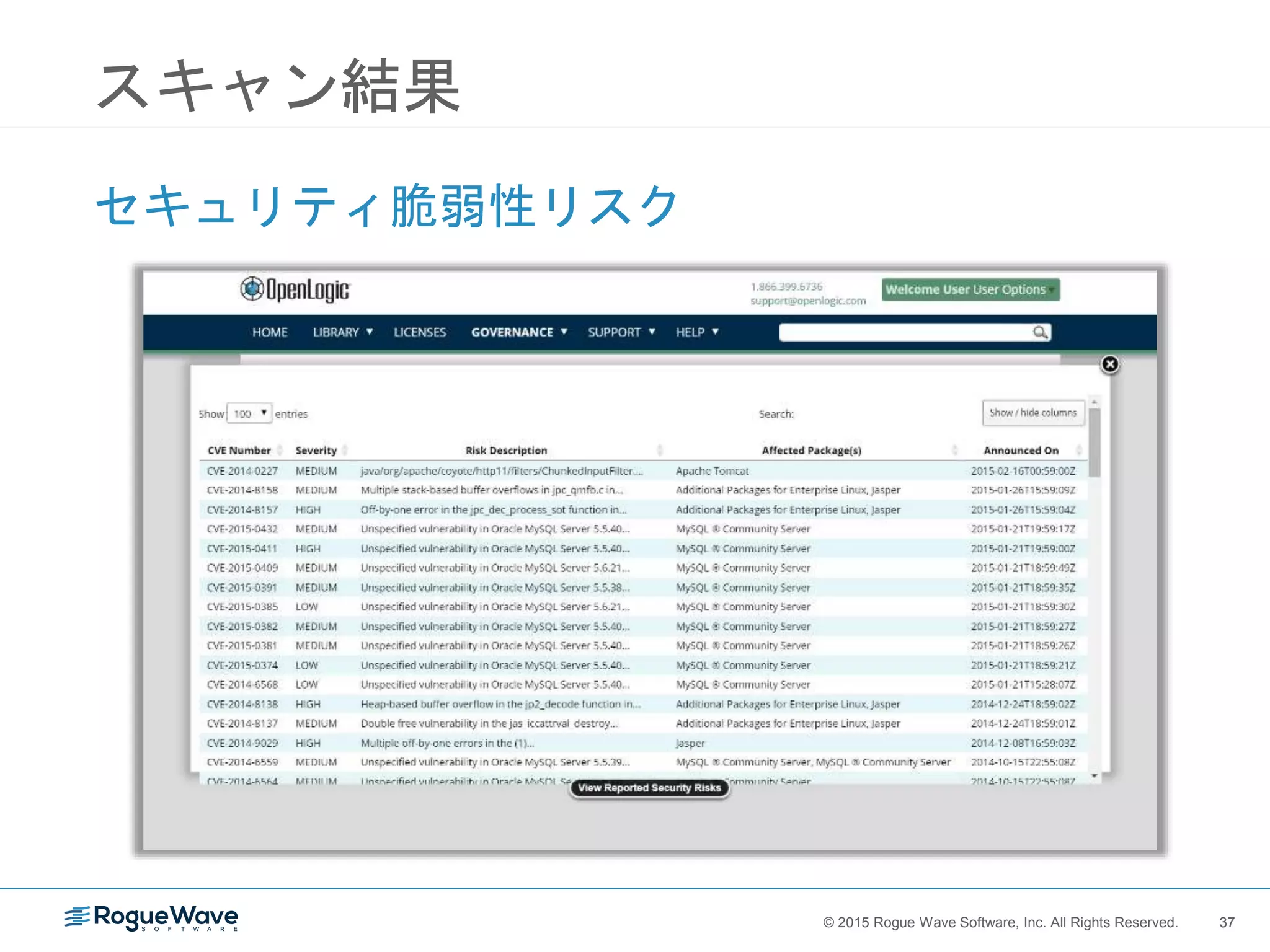Click 'Off-by-one error in the jpc_dec' description
Image resolution: width=1270 pixels, height=952 pixels.
[x=494, y=509]
